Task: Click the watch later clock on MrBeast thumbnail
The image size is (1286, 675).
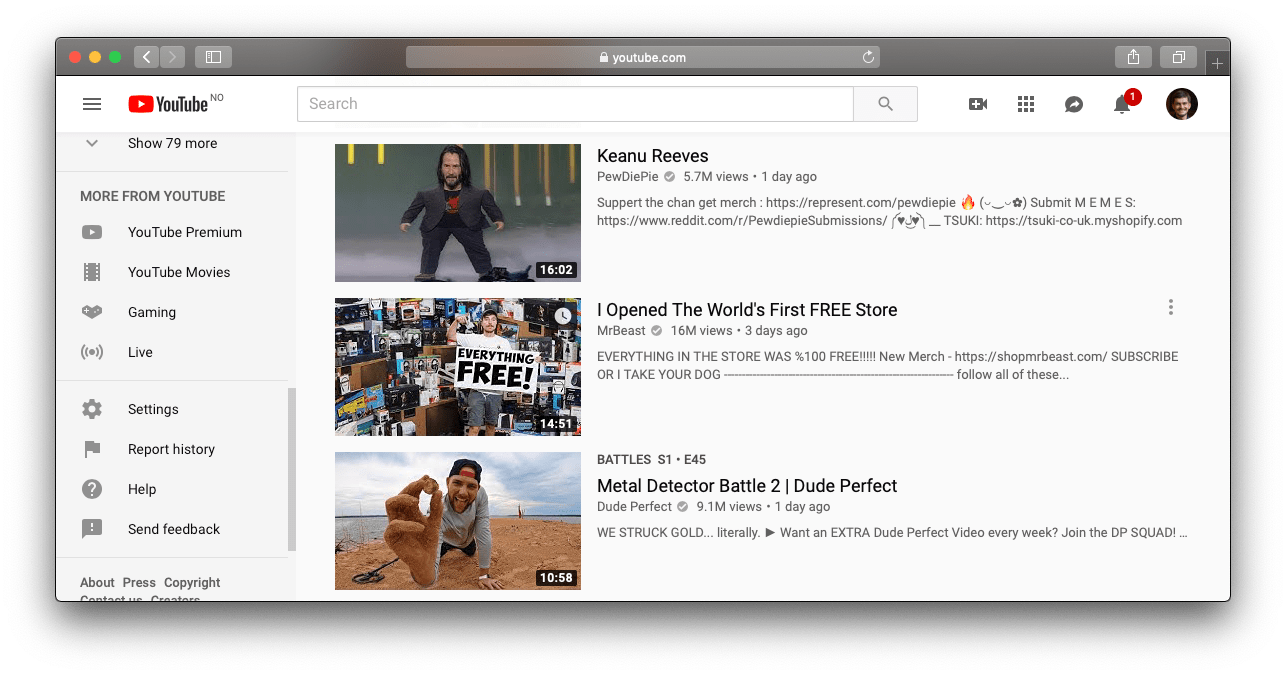Action: pos(563,316)
